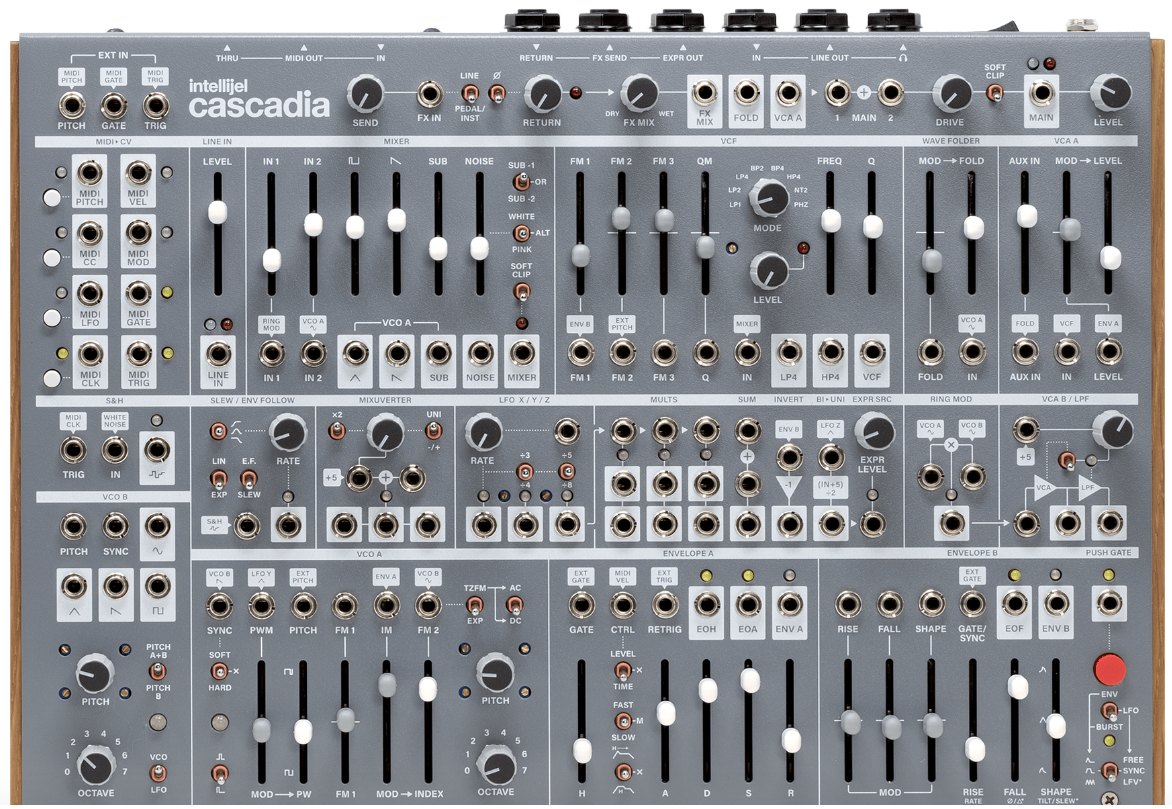Flip the SUB -1 / OR / SUB -2 switch
The image size is (1172, 809).
coord(520,182)
